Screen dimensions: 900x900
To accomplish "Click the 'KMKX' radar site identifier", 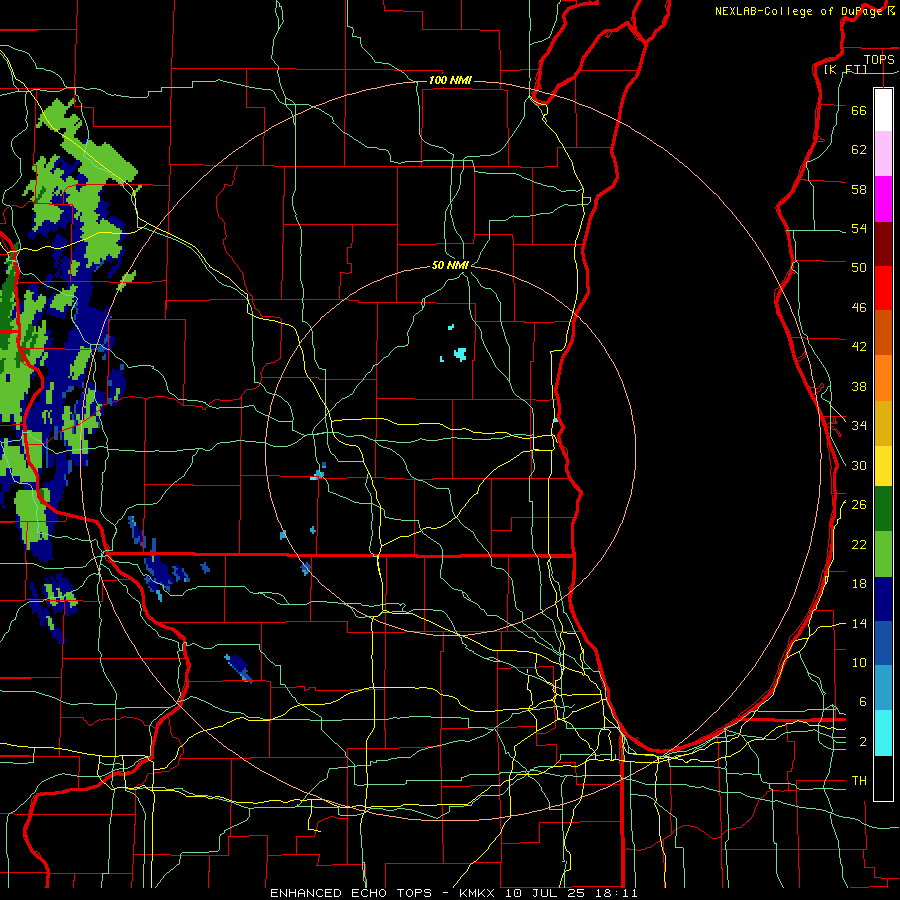I will (x=479, y=893).
